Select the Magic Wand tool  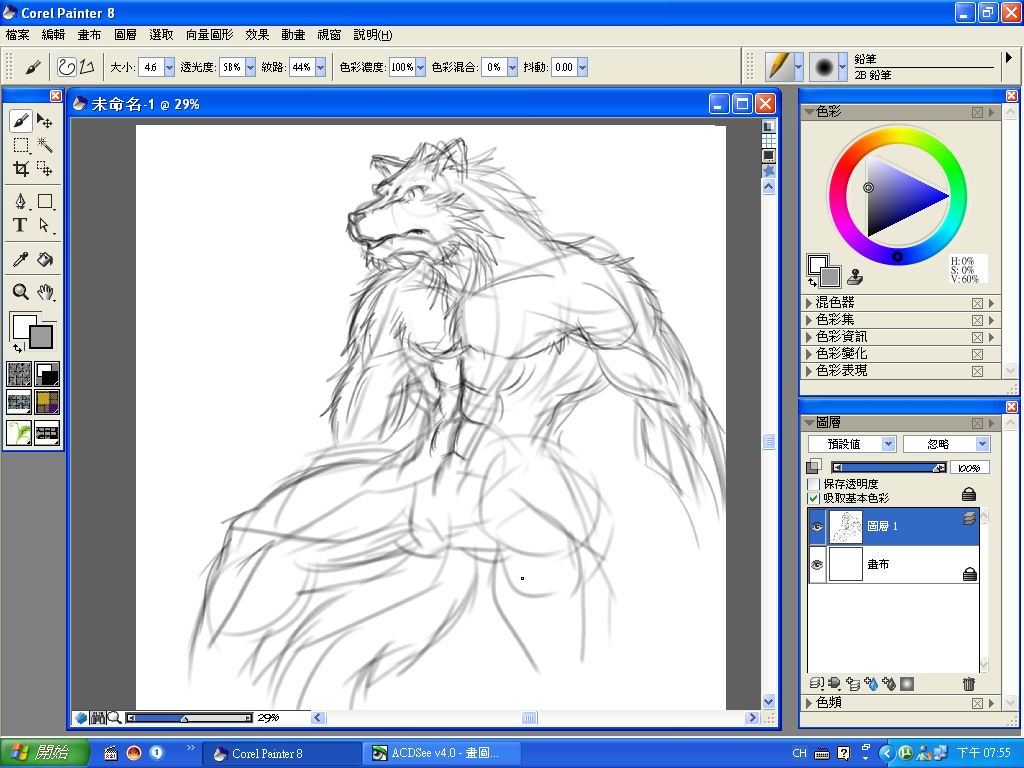(45, 146)
